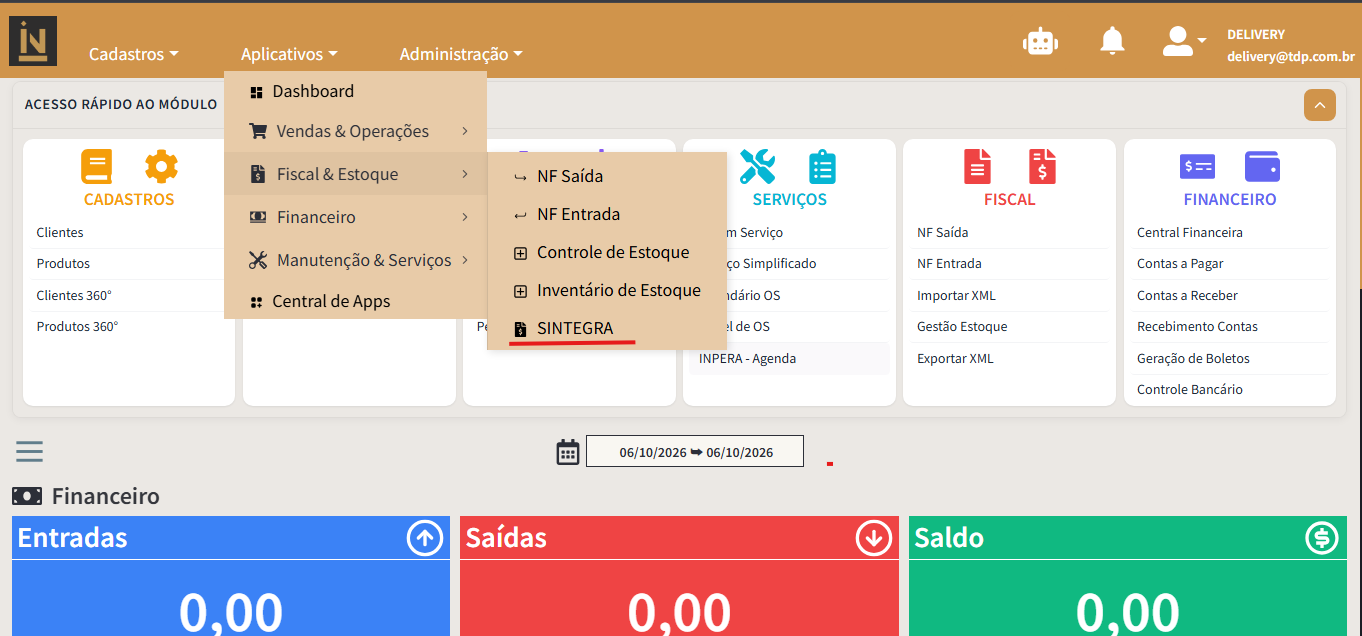The height and width of the screenshot is (636, 1362).
Task: Click the Financeiro money check icon
Action: click(x=1197, y=166)
